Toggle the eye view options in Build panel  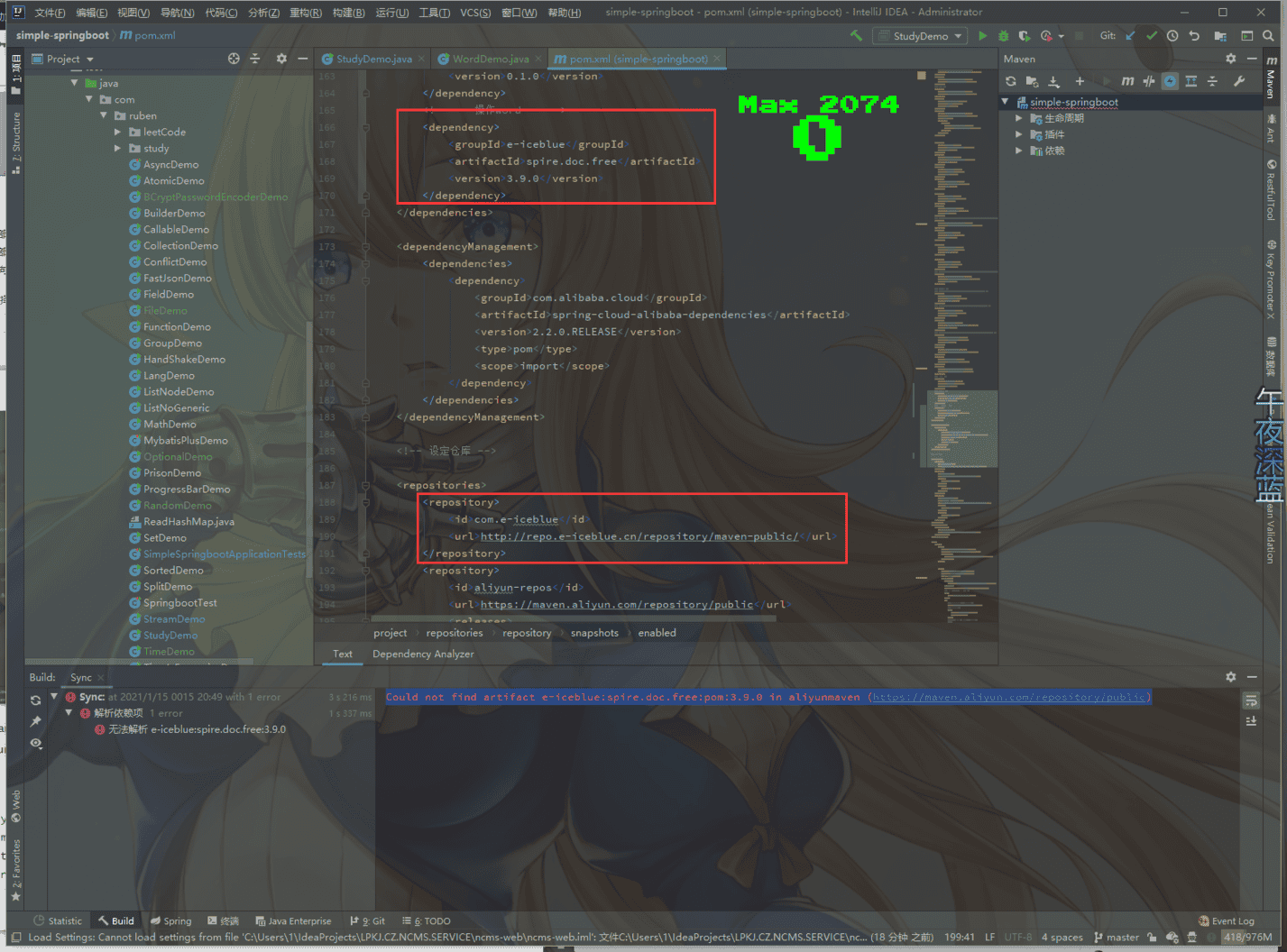click(x=35, y=743)
